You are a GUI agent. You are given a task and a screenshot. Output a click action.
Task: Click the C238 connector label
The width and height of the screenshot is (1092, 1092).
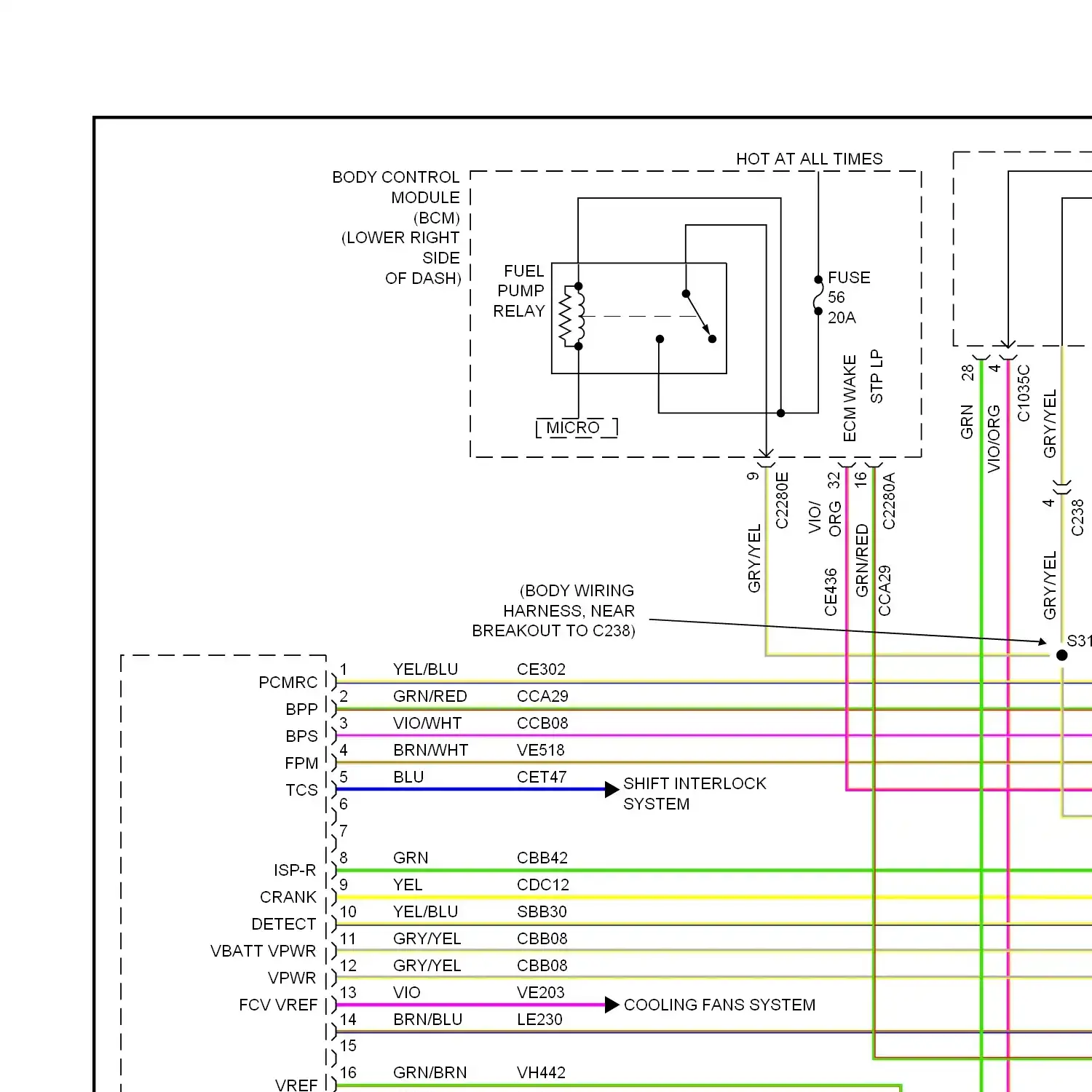click(x=1077, y=518)
